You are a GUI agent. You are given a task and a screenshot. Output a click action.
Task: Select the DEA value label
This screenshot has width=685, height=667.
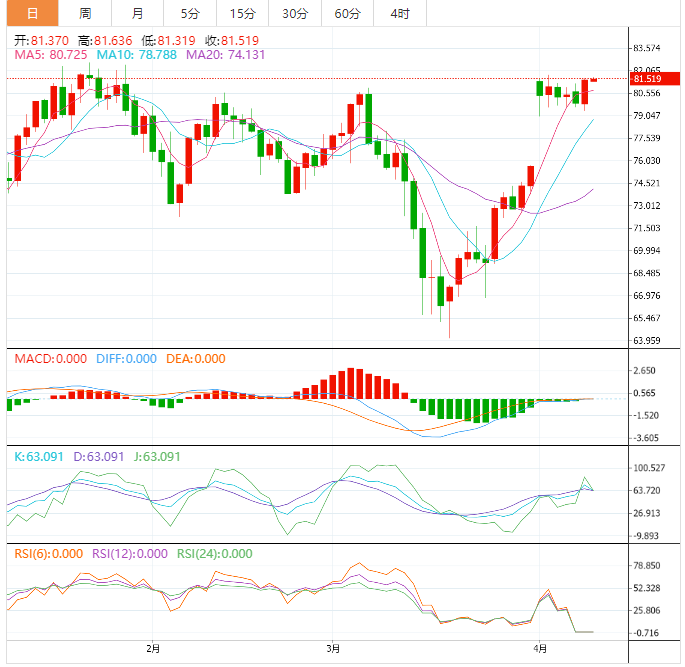[x=195, y=359]
